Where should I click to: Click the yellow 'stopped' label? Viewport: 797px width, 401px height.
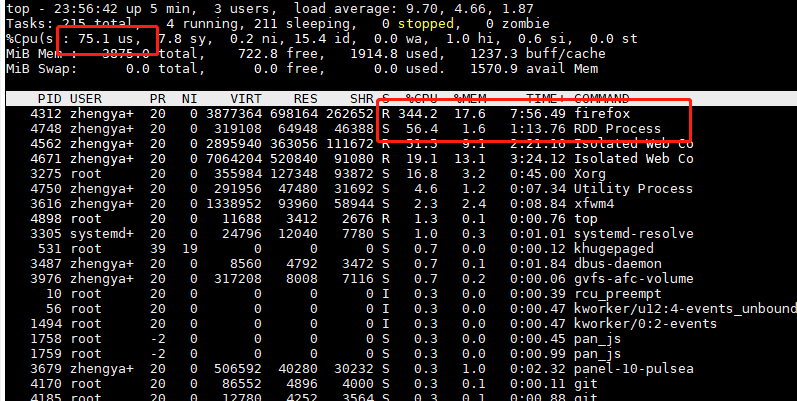pos(425,24)
